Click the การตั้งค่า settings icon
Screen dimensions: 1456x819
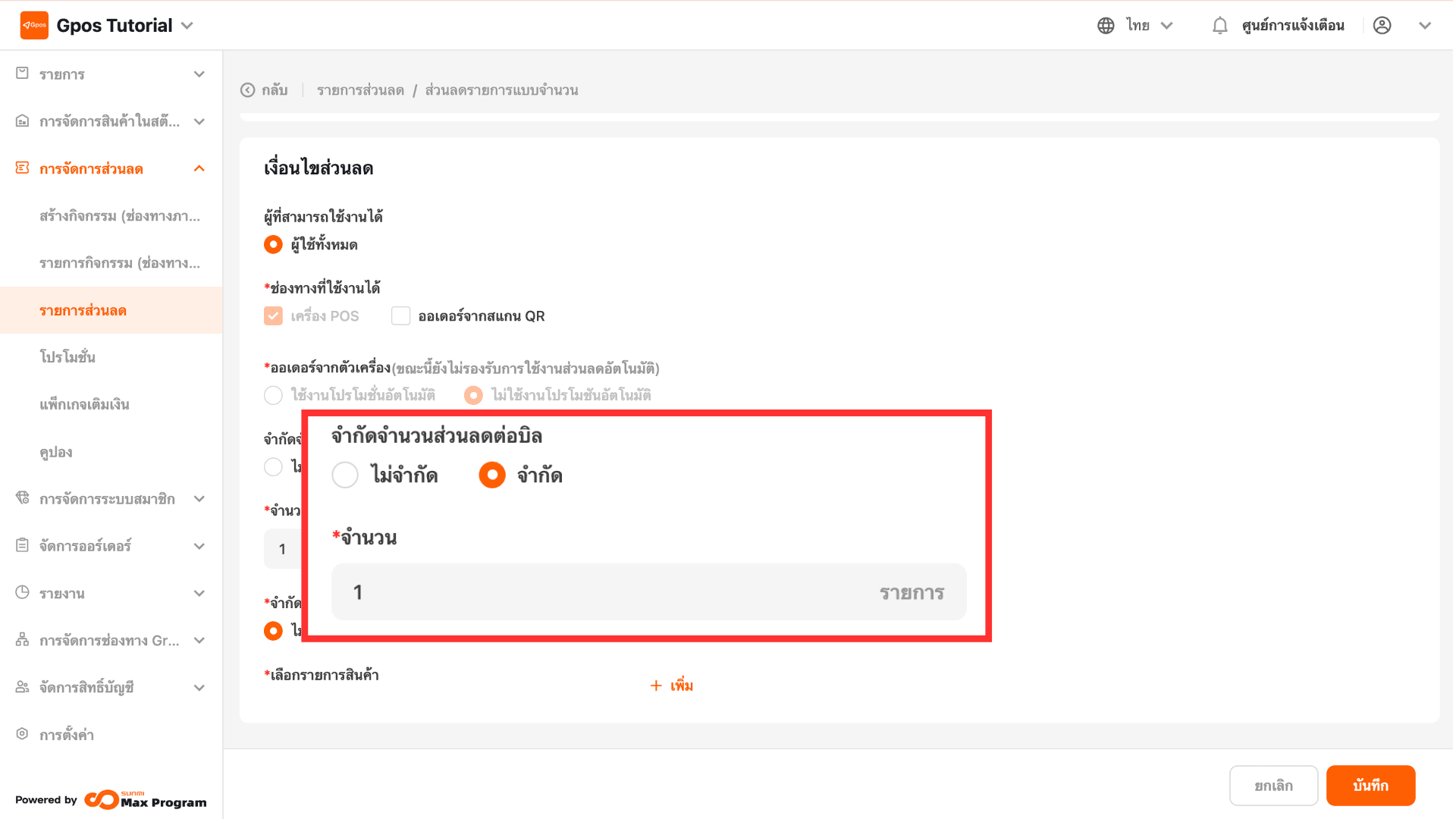coord(23,734)
